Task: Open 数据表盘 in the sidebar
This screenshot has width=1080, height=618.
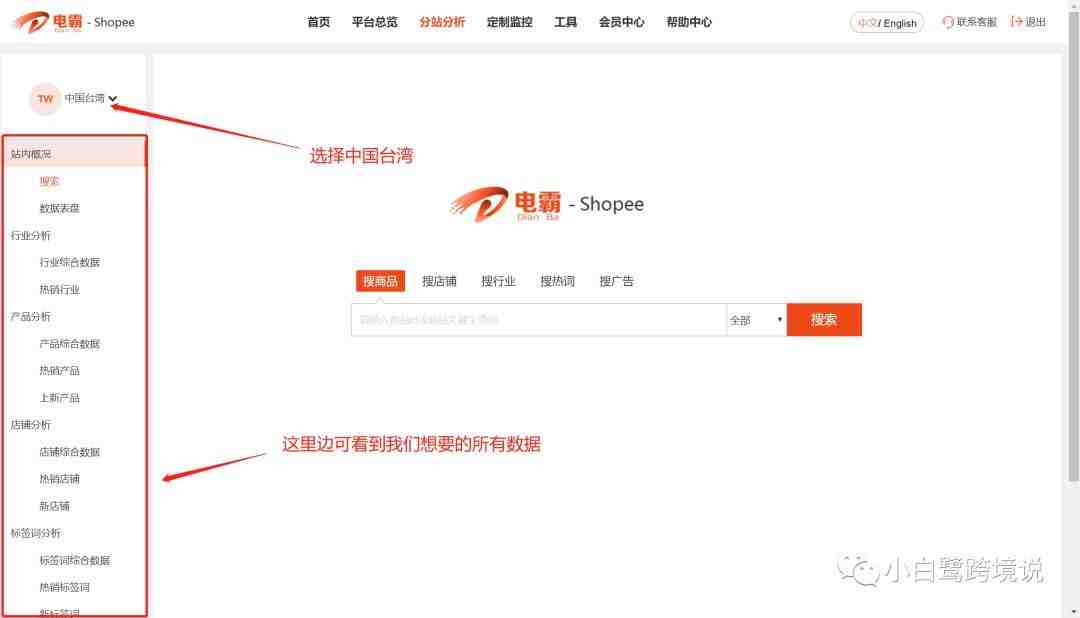Action: pos(59,208)
